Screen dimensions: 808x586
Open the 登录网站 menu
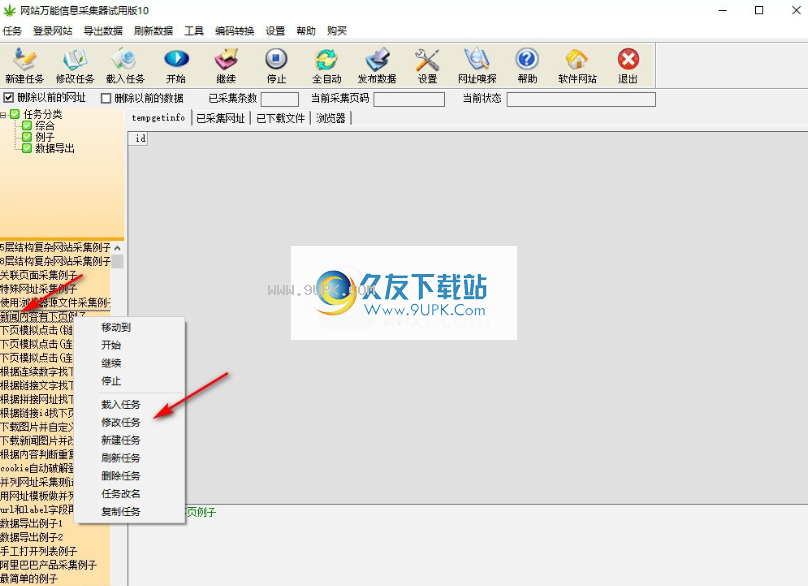coord(53,31)
